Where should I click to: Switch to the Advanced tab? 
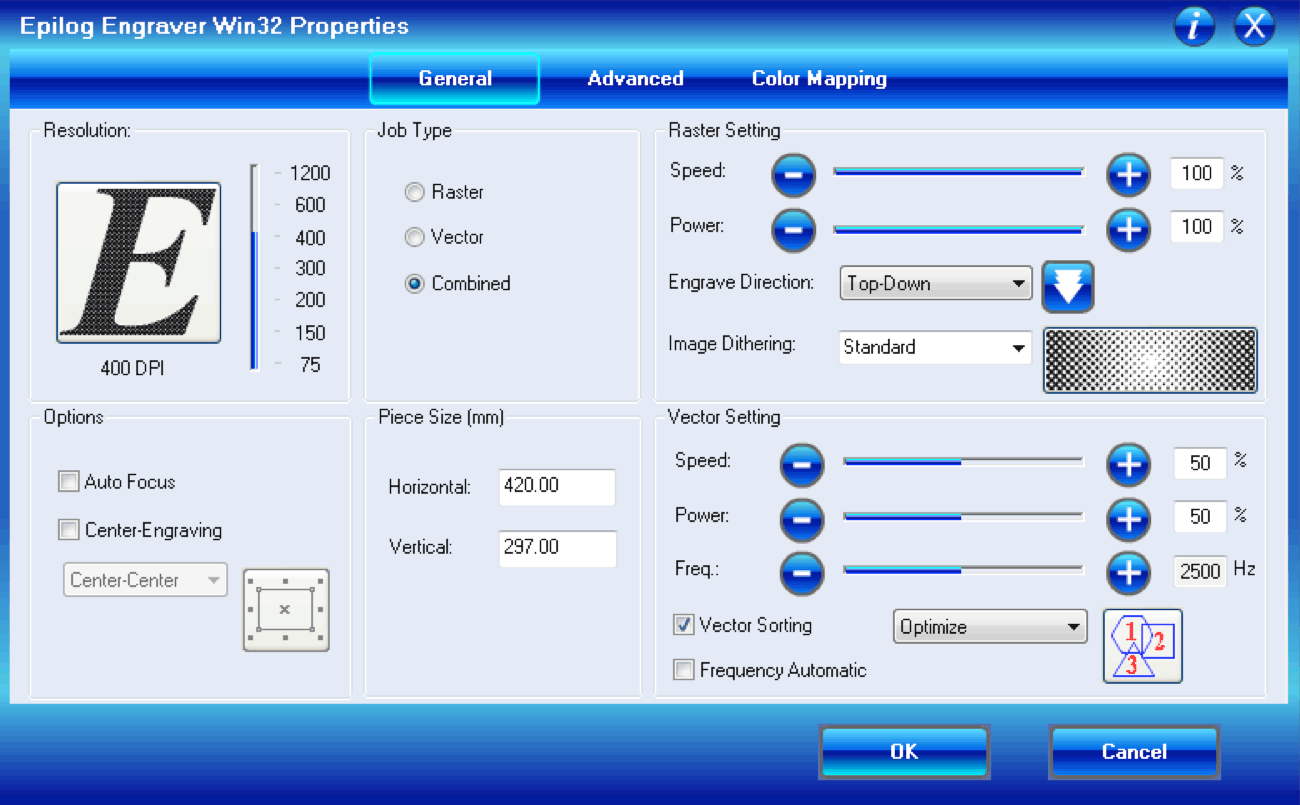636,78
